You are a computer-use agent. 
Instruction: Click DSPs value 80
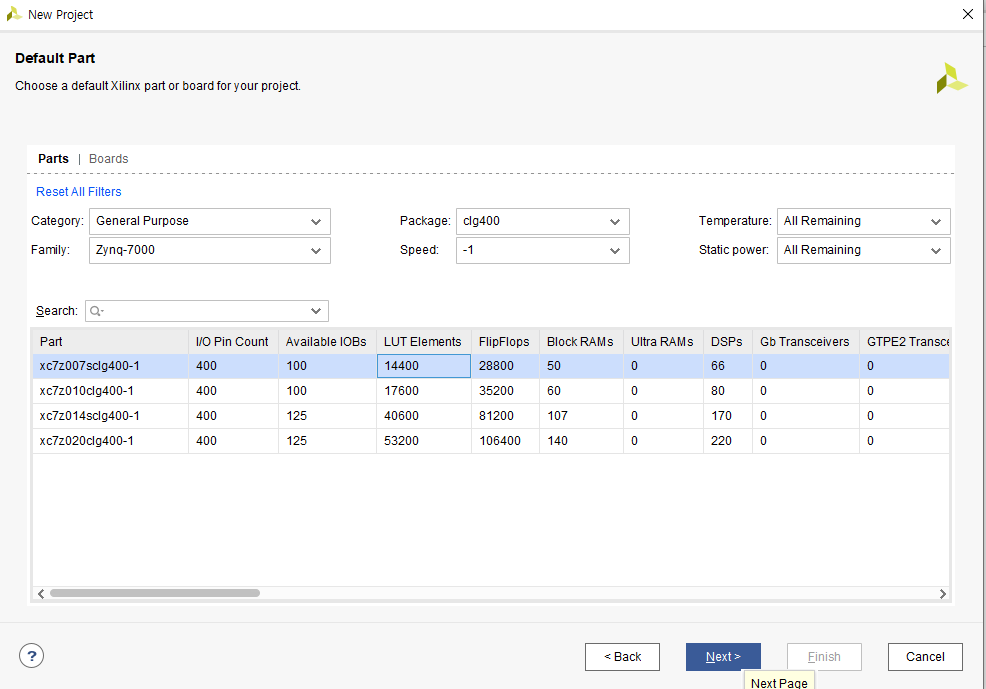tap(728, 391)
